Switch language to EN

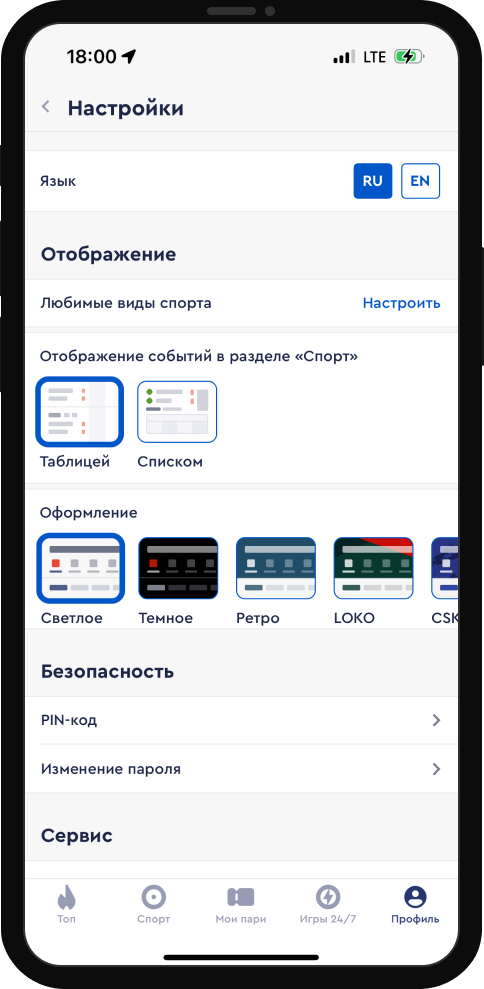pyautogui.click(x=420, y=181)
